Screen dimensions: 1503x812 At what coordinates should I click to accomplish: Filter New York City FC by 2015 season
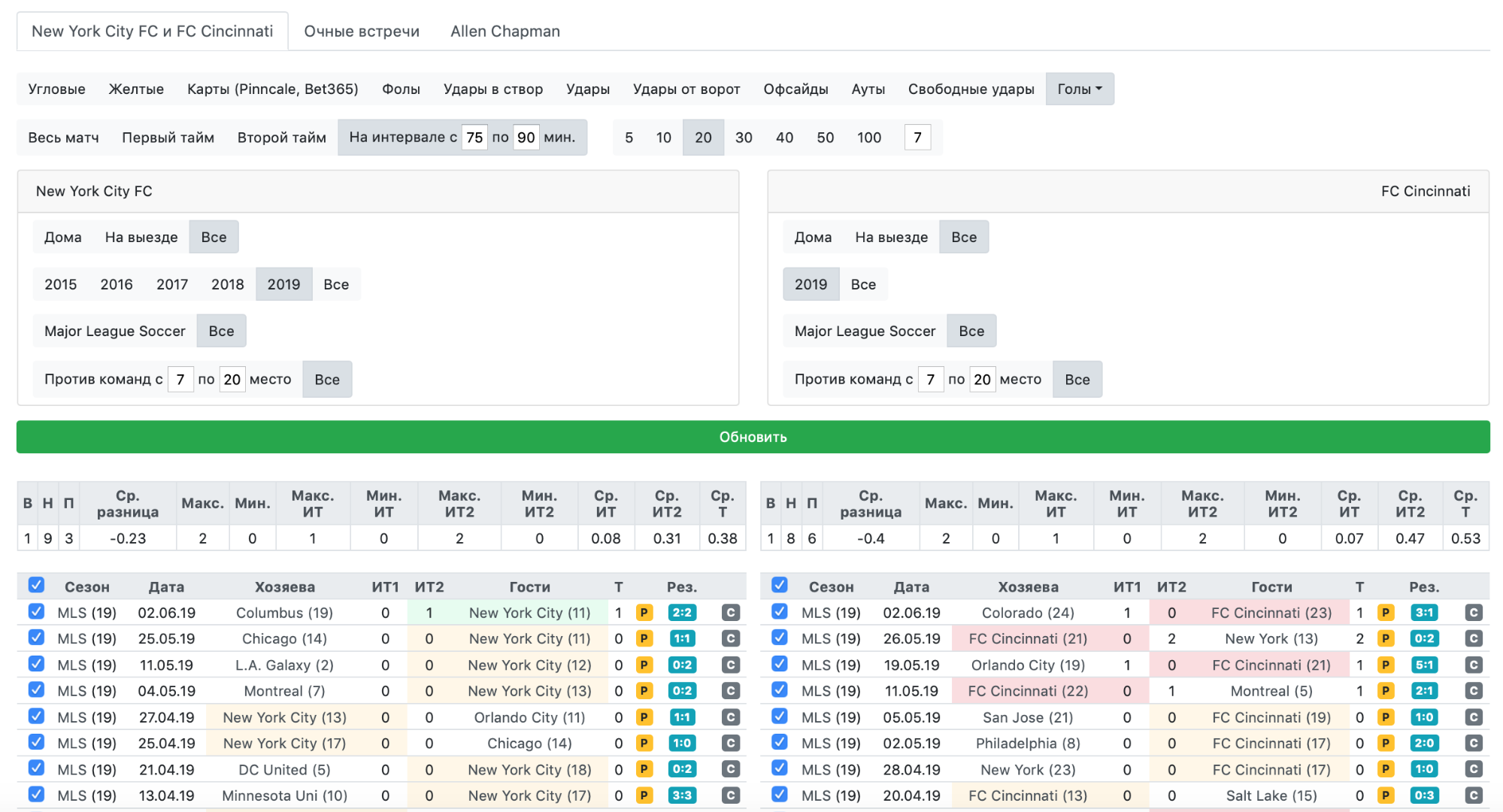point(61,284)
